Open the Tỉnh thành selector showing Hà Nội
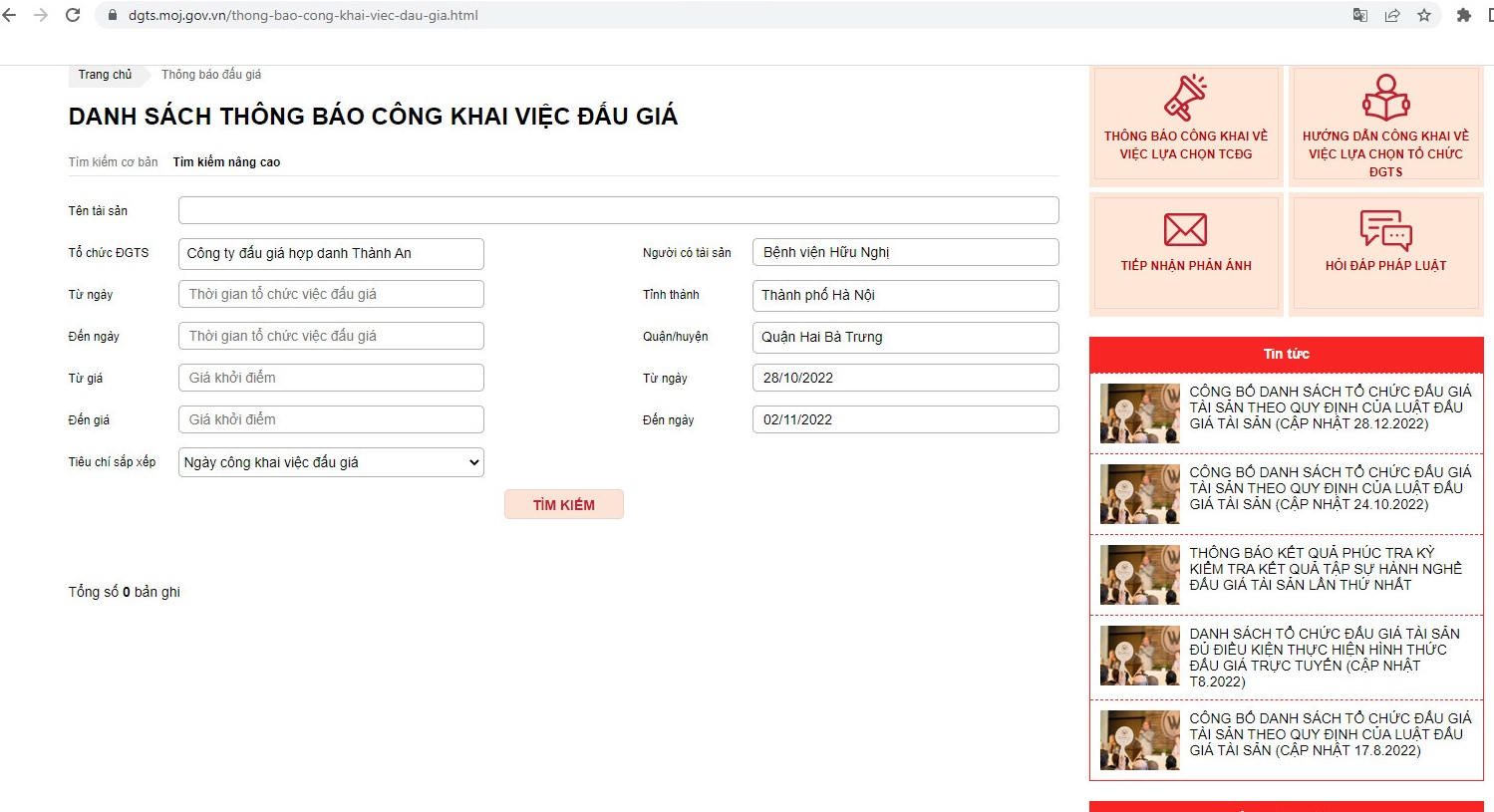Screen dimensions: 1494x812 905,295
